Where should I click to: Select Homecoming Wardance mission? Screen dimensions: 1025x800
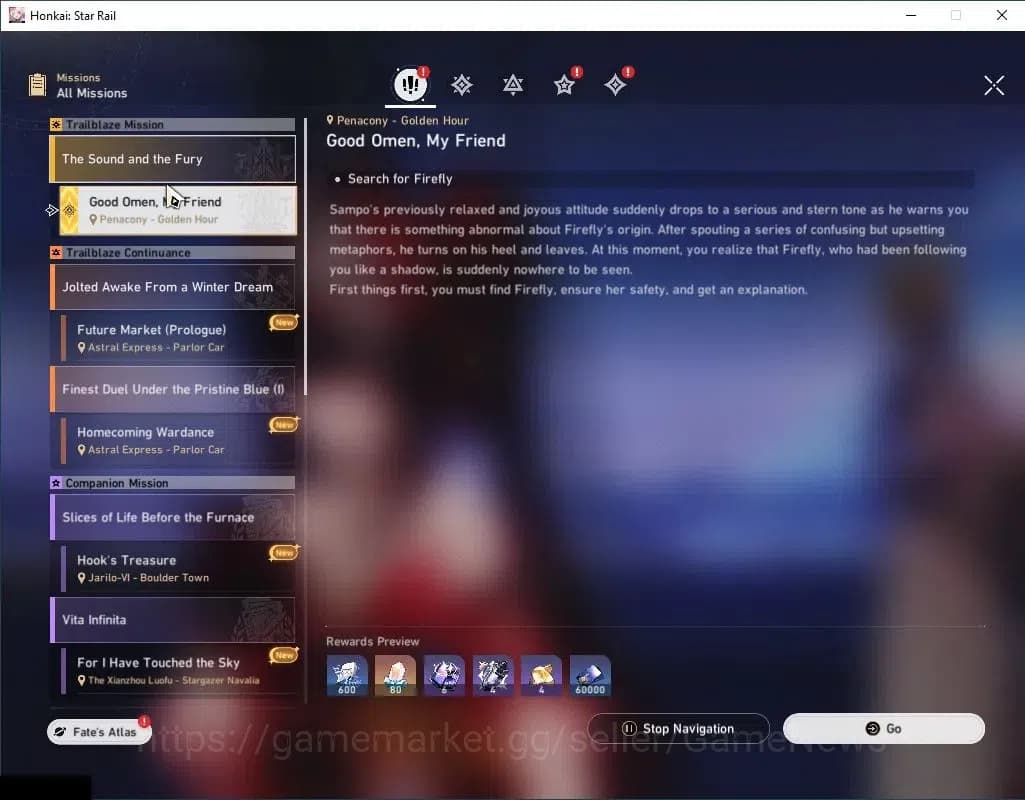(178, 441)
